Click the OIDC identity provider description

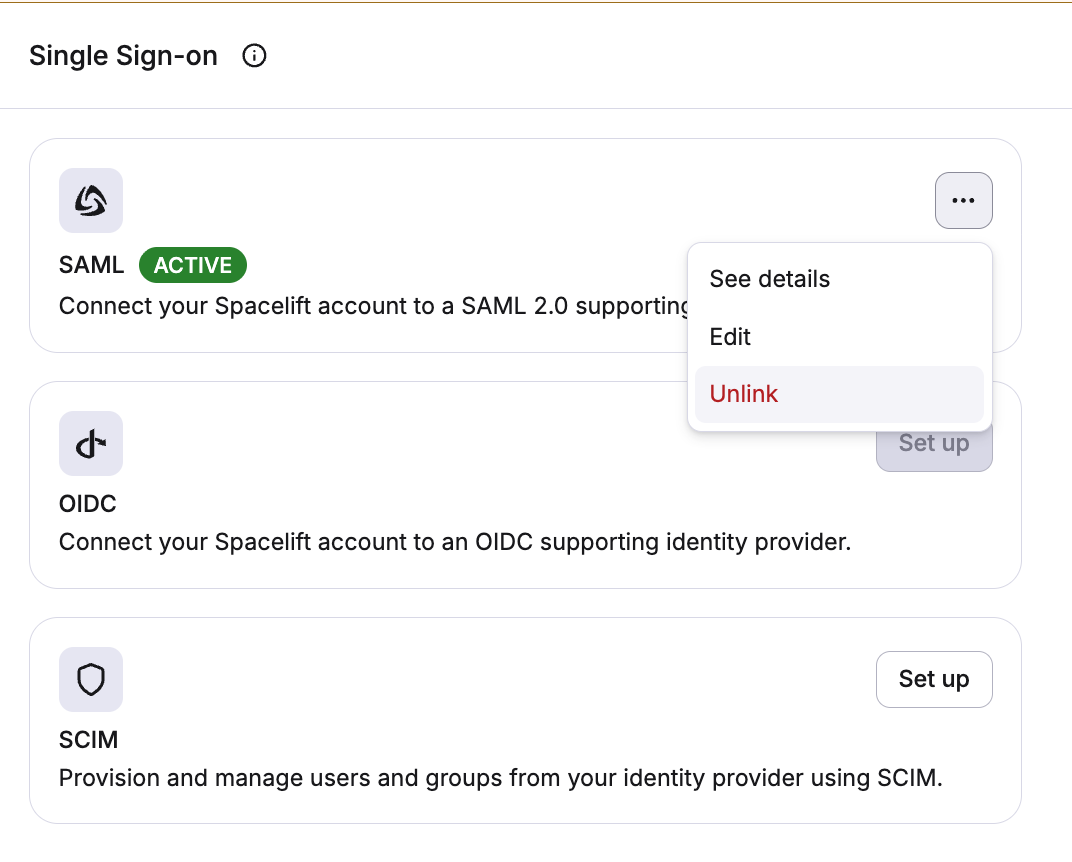pyautogui.click(x=454, y=543)
